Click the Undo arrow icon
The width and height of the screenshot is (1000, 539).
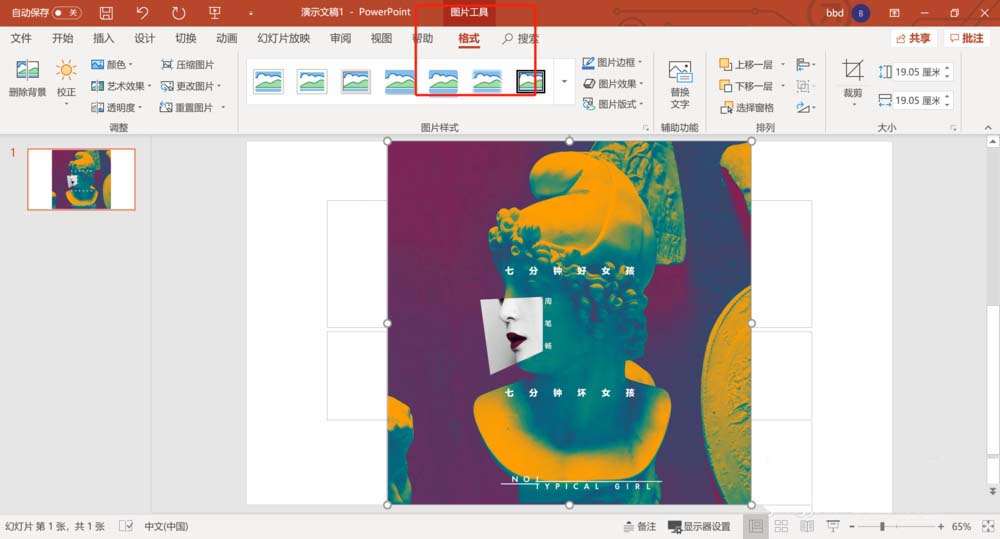click(142, 13)
